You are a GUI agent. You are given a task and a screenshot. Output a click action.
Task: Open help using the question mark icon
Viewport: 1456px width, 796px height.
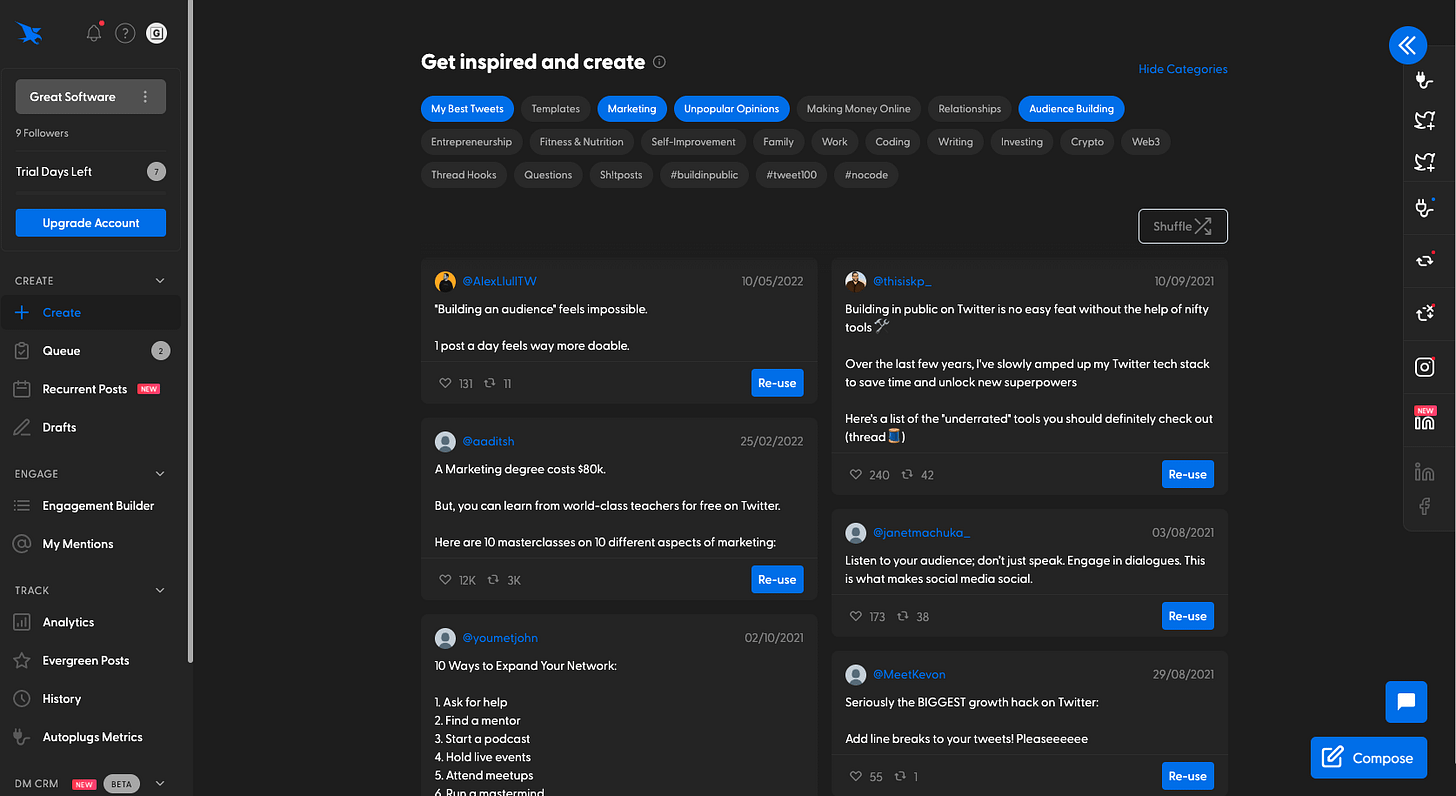point(124,32)
